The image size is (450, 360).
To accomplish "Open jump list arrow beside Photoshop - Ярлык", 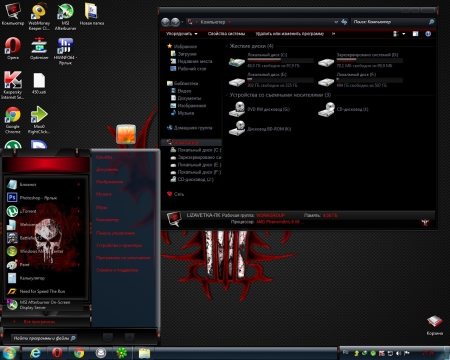I will tap(79, 198).
